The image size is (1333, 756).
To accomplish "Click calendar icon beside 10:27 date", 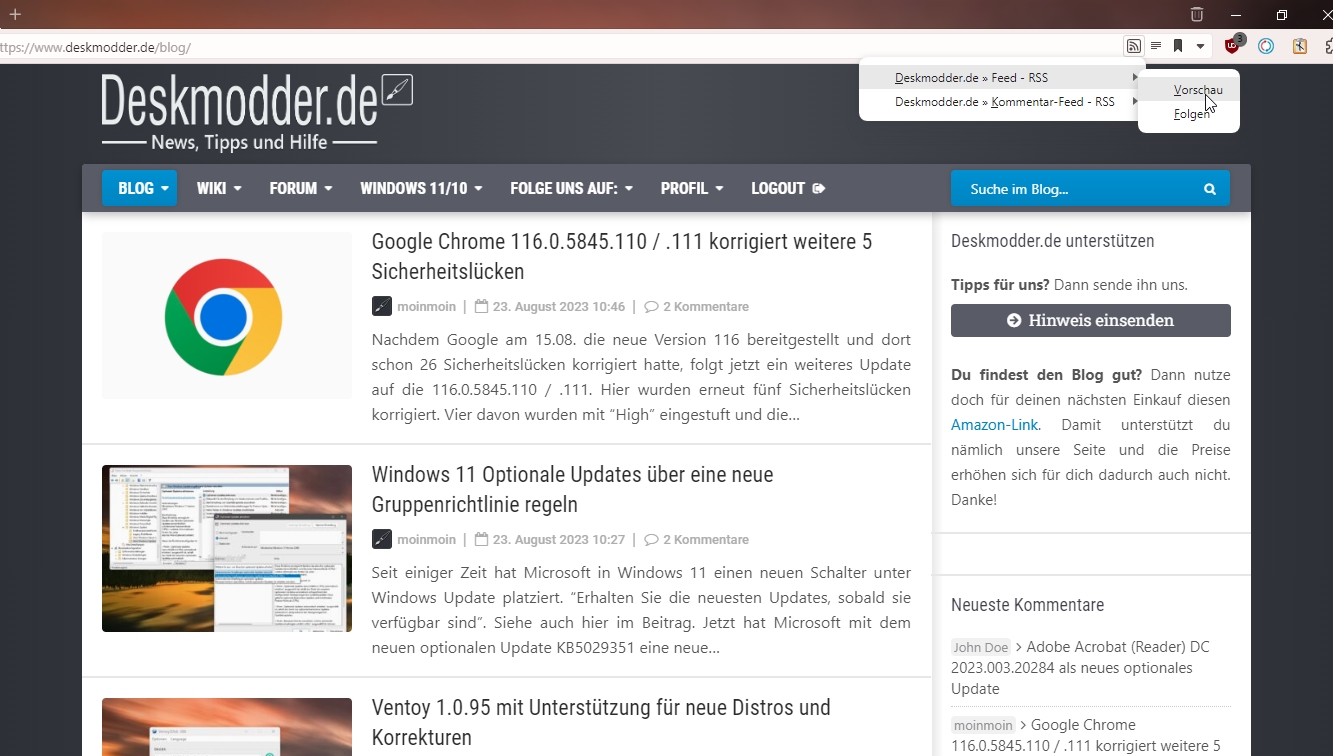I will 481,539.
